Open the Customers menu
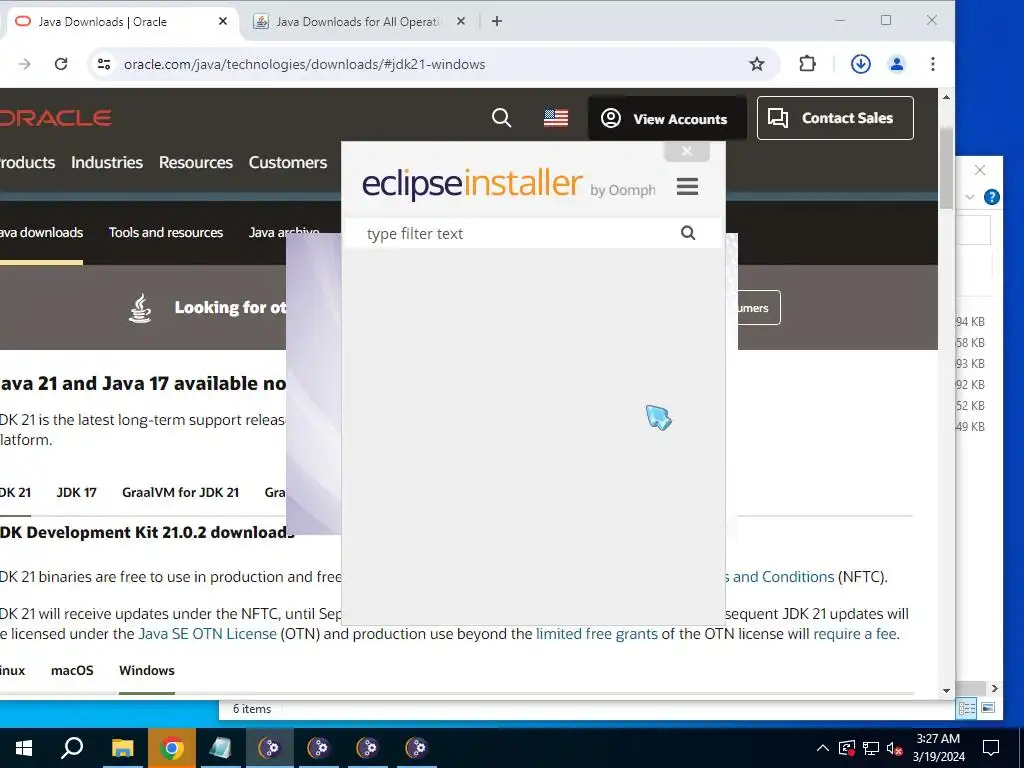 pyautogui.click(x=287, y=162)
